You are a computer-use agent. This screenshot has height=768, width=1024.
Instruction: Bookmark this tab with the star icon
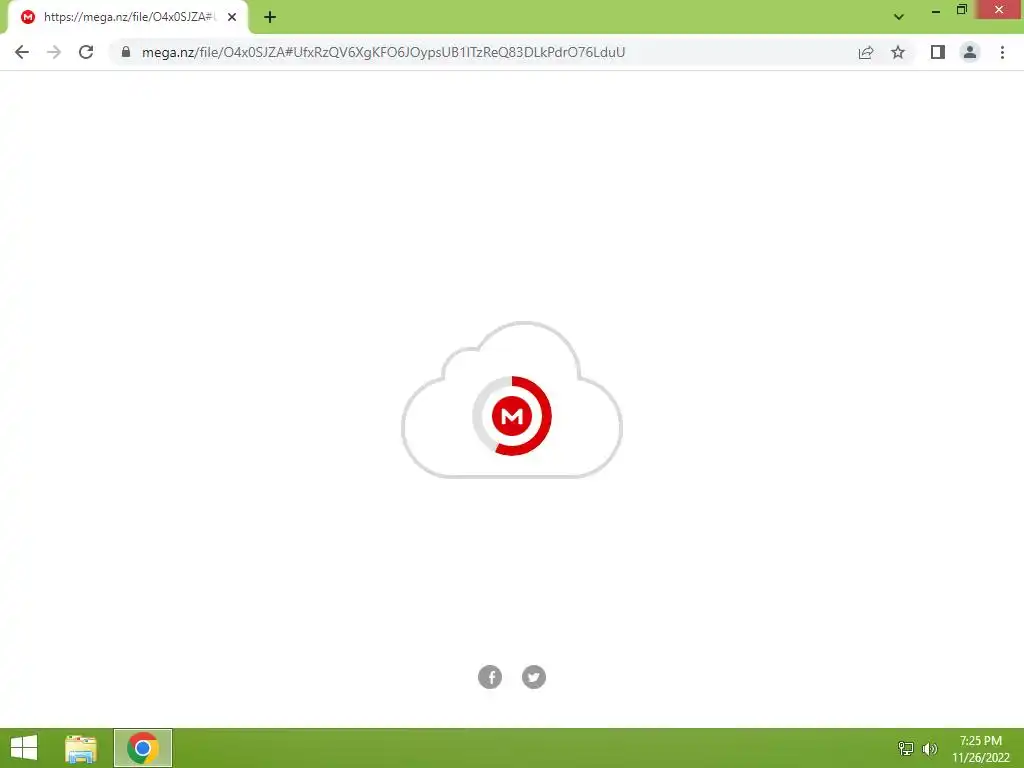pyautogui.click(x=898, y=52)
